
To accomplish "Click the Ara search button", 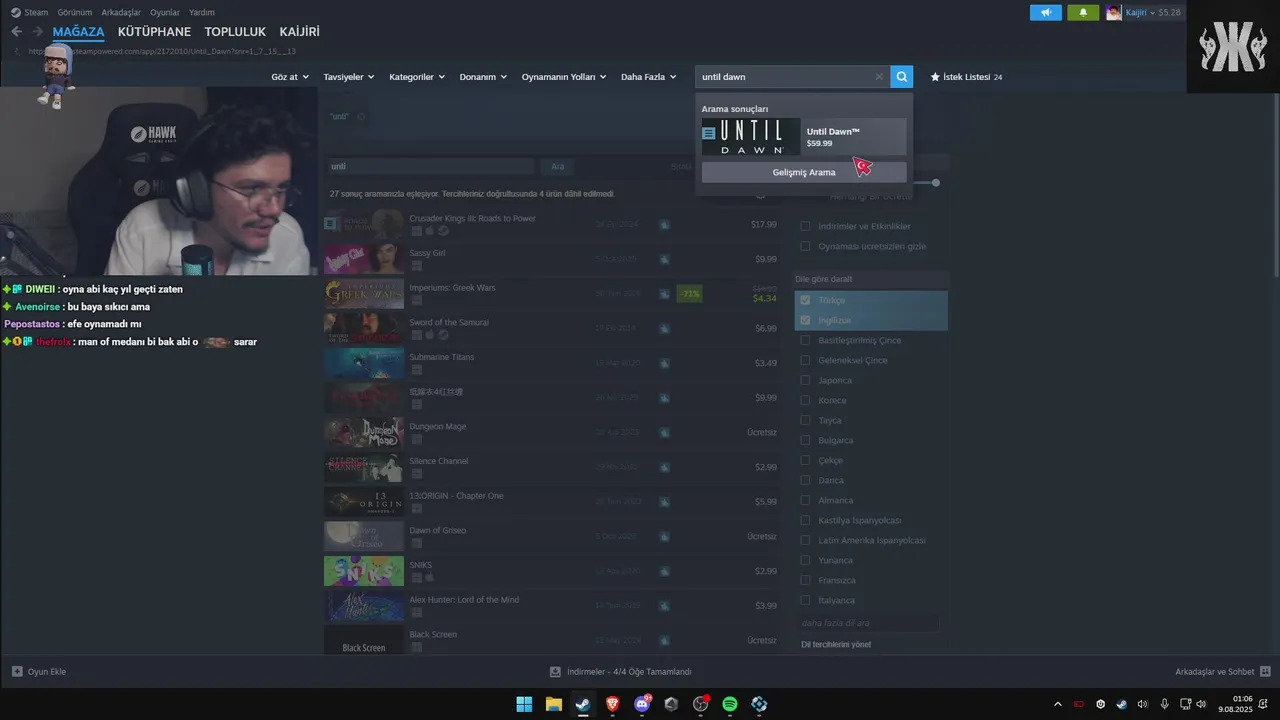I will point(558,166).
